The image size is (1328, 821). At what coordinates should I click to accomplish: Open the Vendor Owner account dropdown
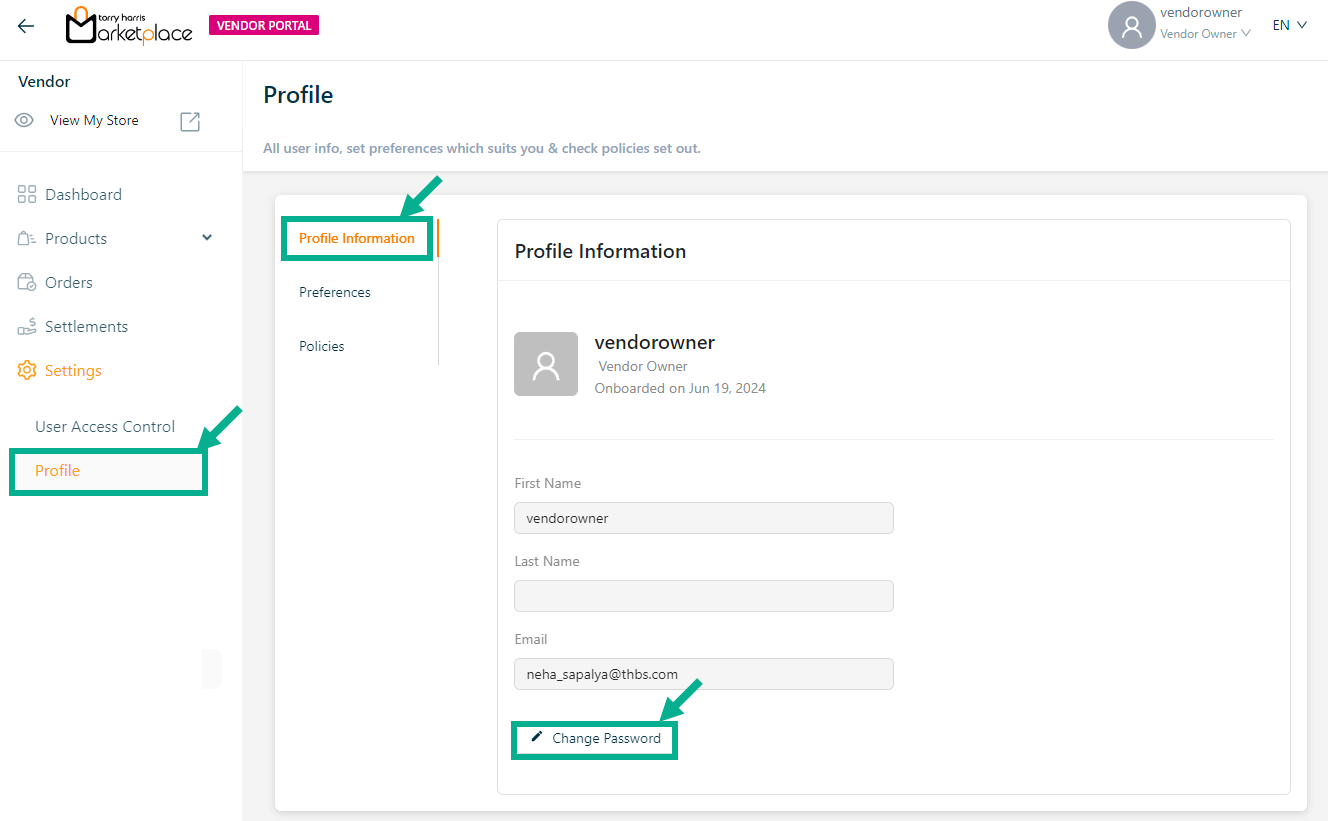point(1205,34)
